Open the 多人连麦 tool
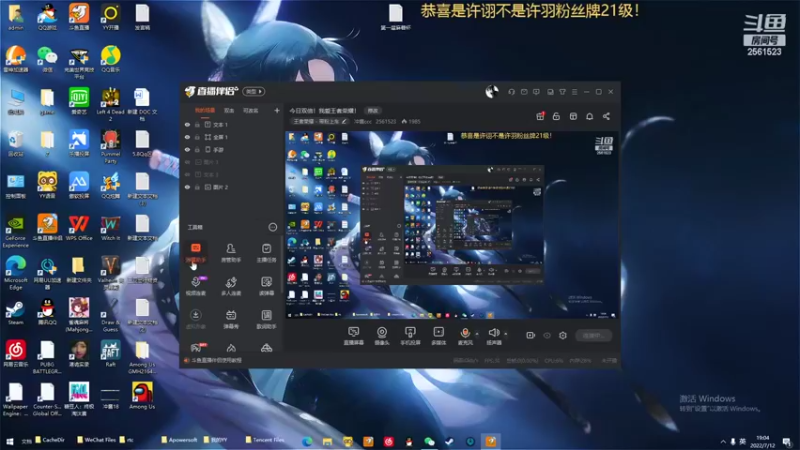Viewport: 800px width, 450px height. (x=231, y=286)
